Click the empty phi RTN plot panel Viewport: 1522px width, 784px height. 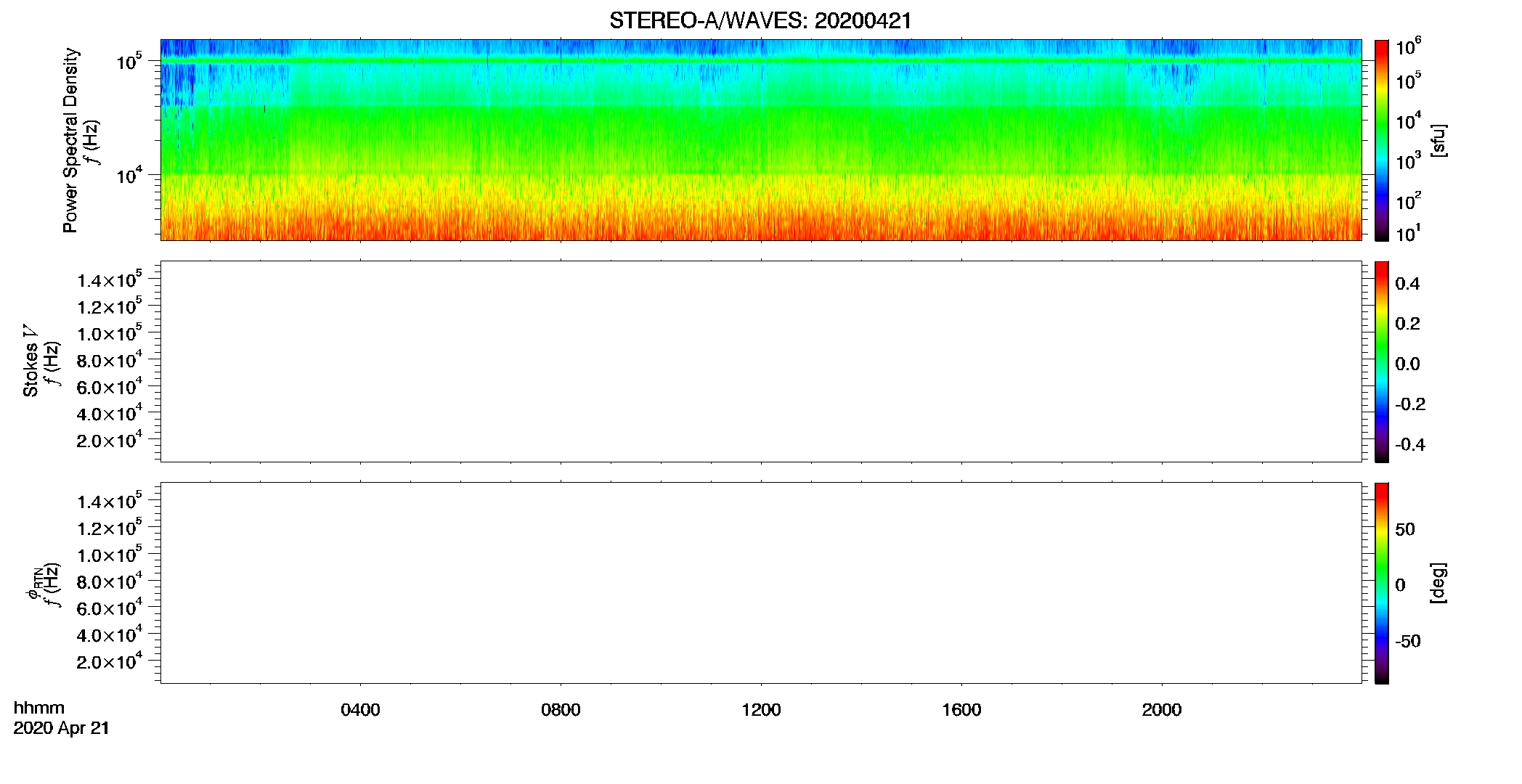(761, 583)
